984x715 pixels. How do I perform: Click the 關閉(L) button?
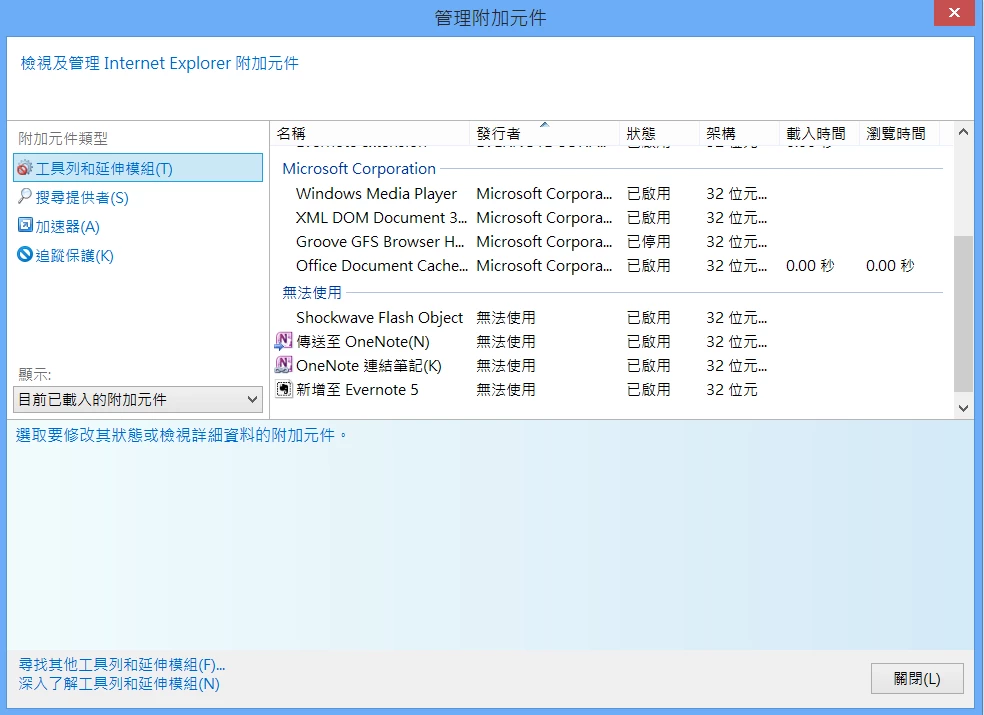click(917, 679)
